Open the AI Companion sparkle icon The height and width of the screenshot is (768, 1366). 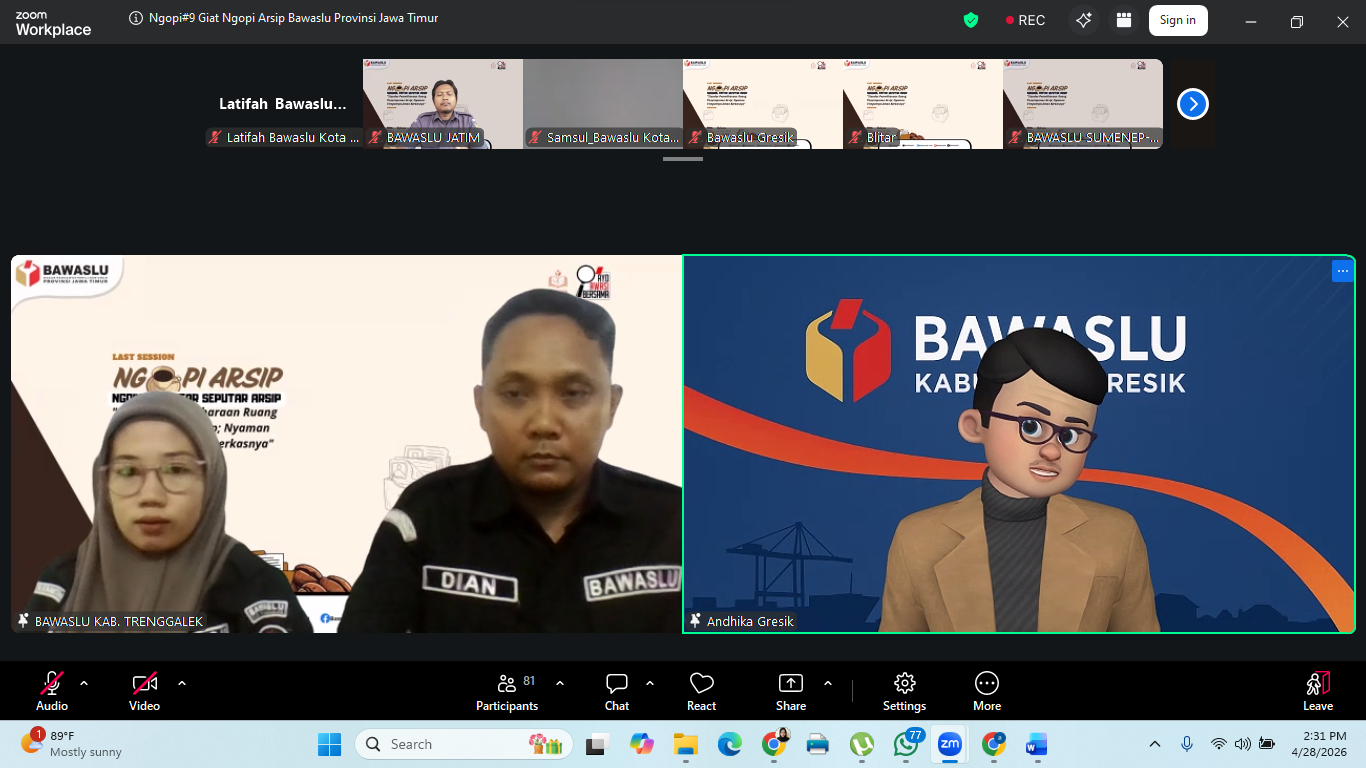(x=1083, y=20)
